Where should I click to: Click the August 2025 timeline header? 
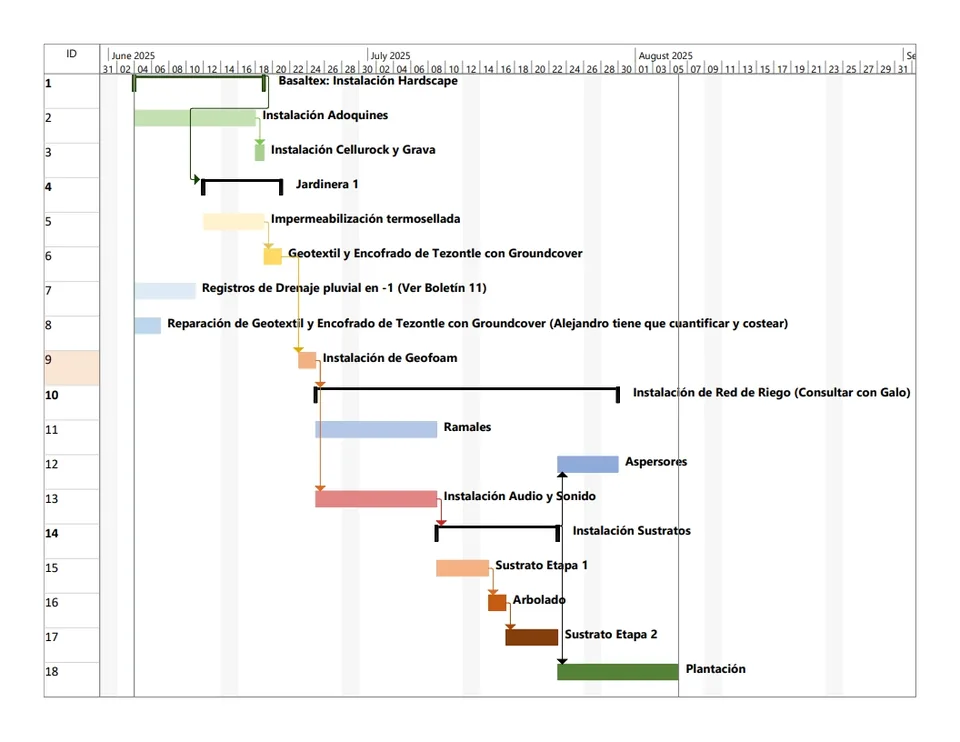(665, 55)
